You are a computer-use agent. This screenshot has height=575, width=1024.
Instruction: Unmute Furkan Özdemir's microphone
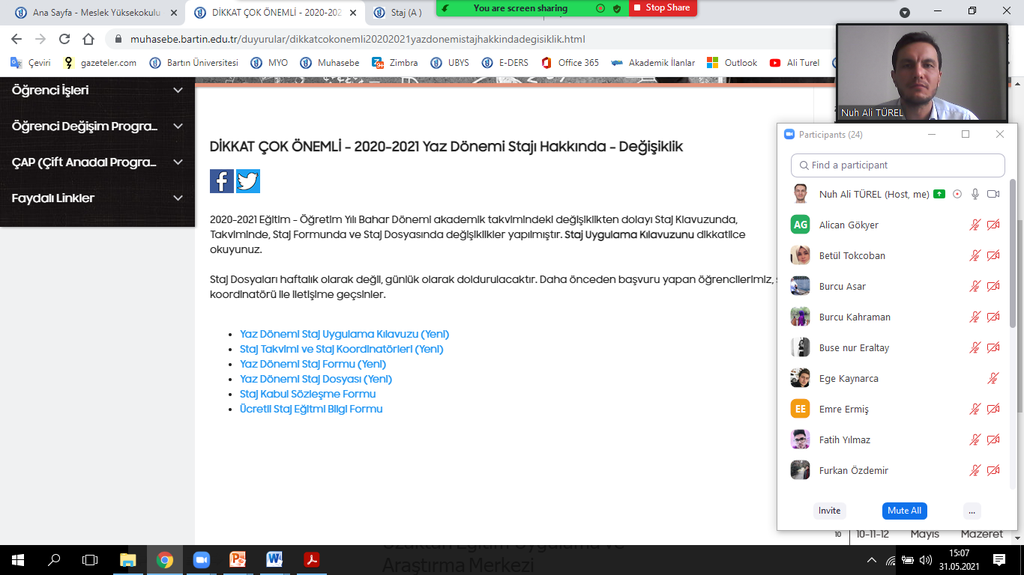pos(975,470)
